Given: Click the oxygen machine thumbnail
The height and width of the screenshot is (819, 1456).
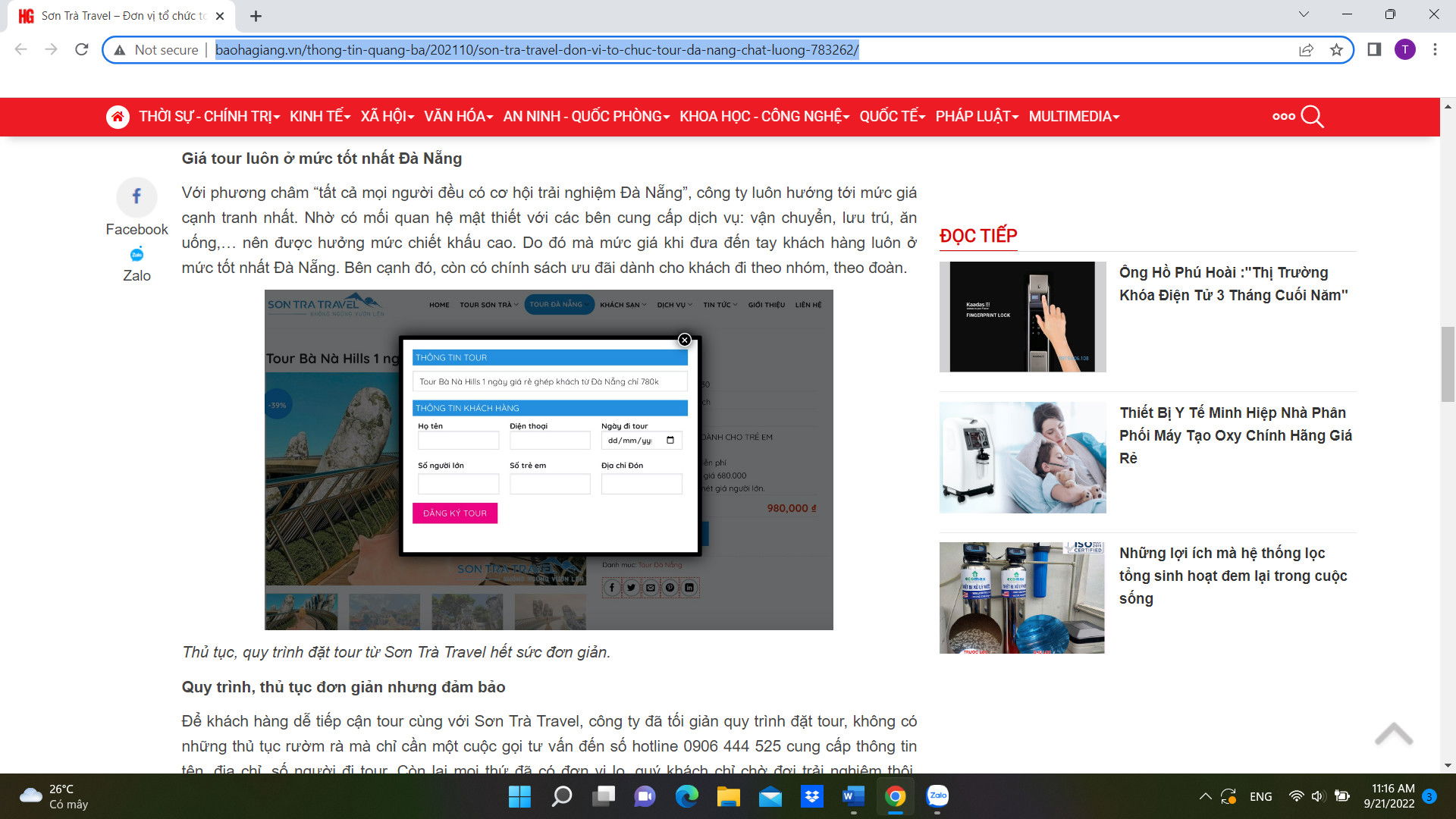Looking at the screenshot, I should click(x=1022, y=457).
